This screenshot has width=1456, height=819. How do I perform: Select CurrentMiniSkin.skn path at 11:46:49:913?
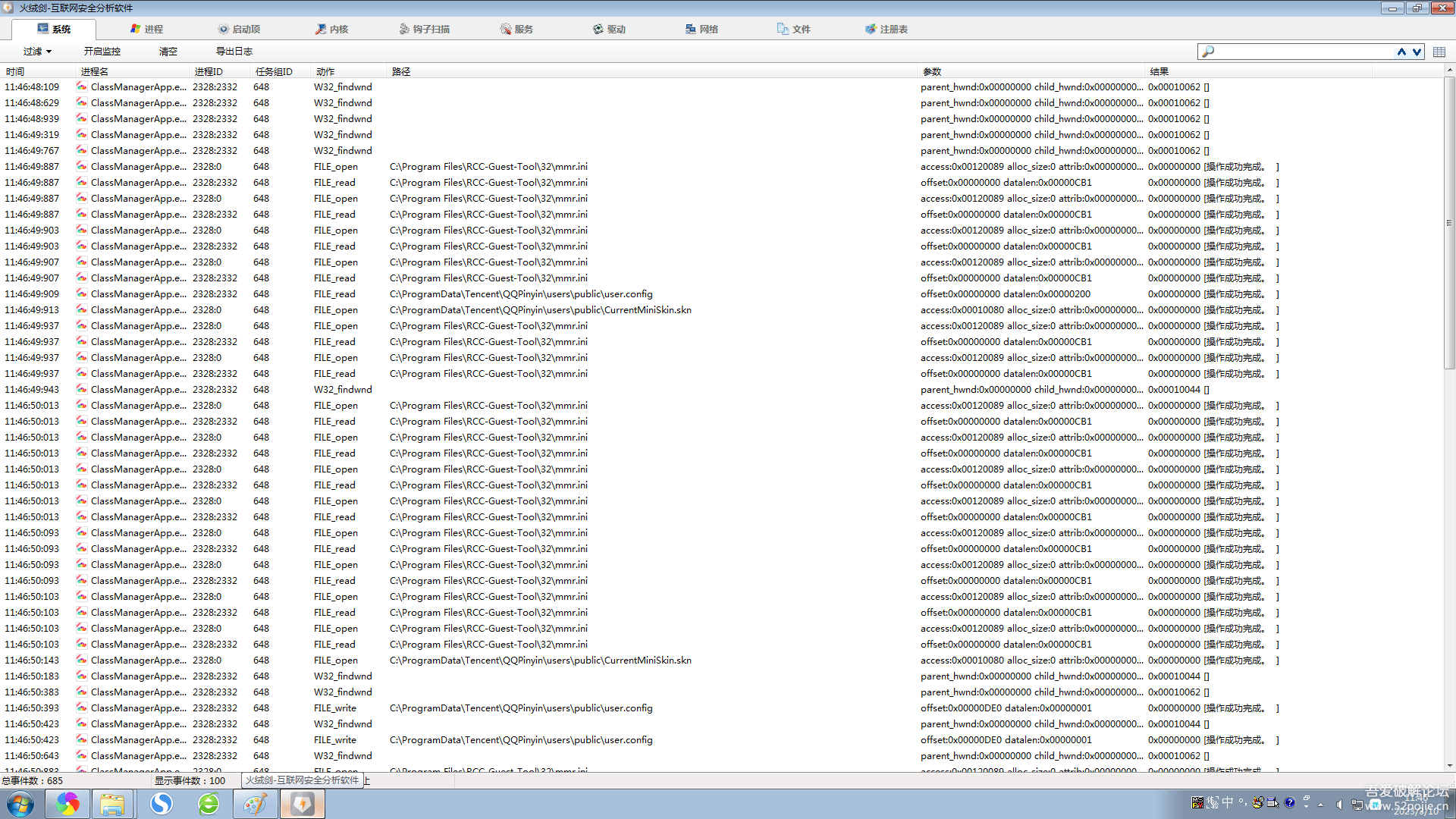click(541, 309)
